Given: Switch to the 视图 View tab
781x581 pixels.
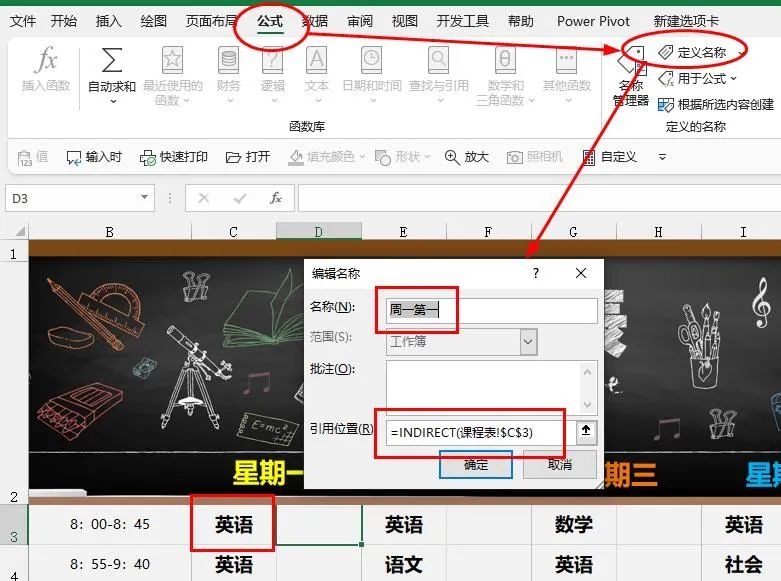Looking at the screenshot, I should (x=404, y=21).
